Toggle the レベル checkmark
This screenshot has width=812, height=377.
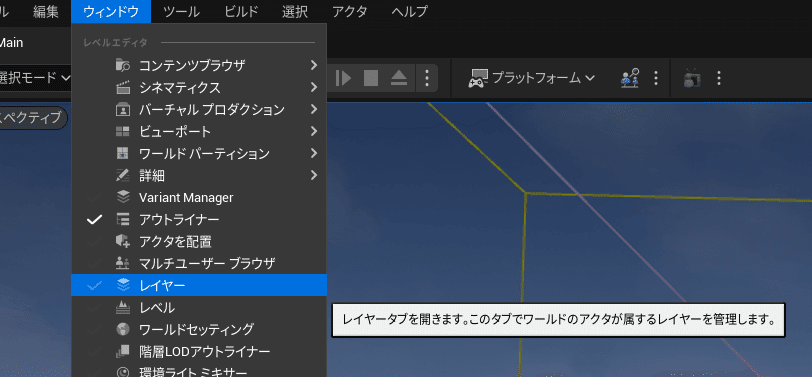pyautogui.click(x=94, y=307)
